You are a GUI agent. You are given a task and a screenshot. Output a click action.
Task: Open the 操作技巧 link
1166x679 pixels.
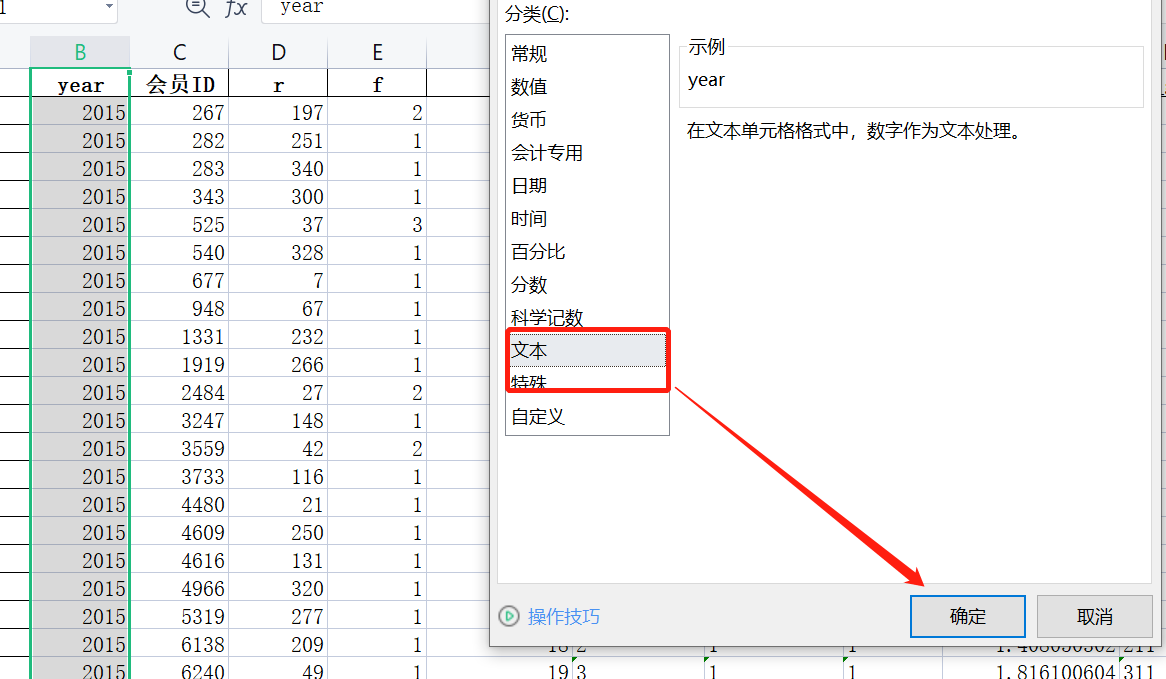coord(564,617)
